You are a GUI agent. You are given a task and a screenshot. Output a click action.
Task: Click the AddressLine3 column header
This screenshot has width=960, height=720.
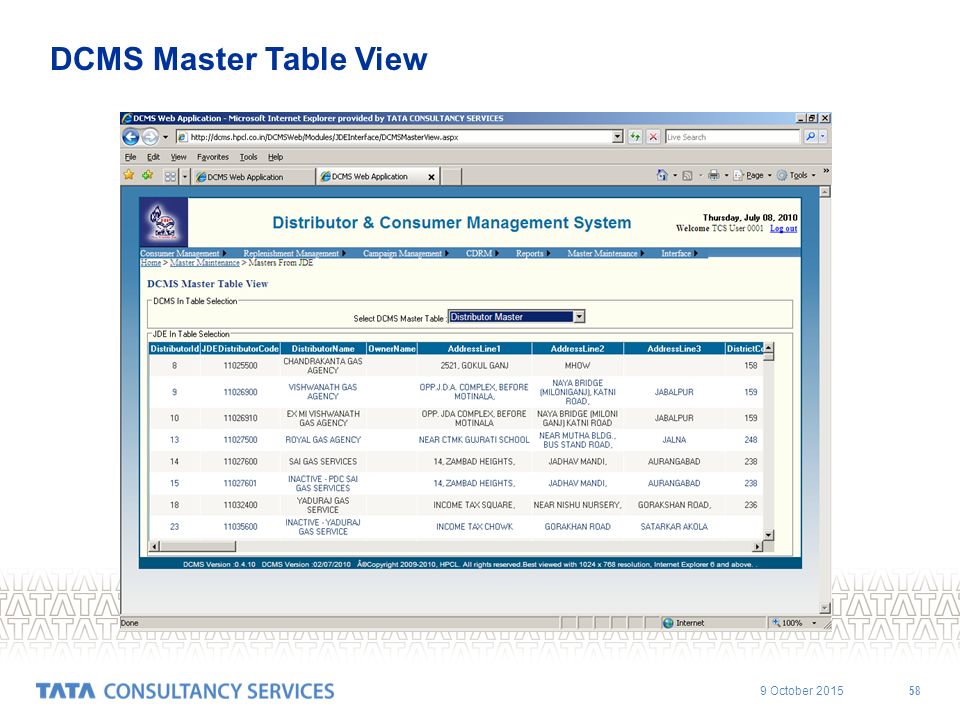673,348
